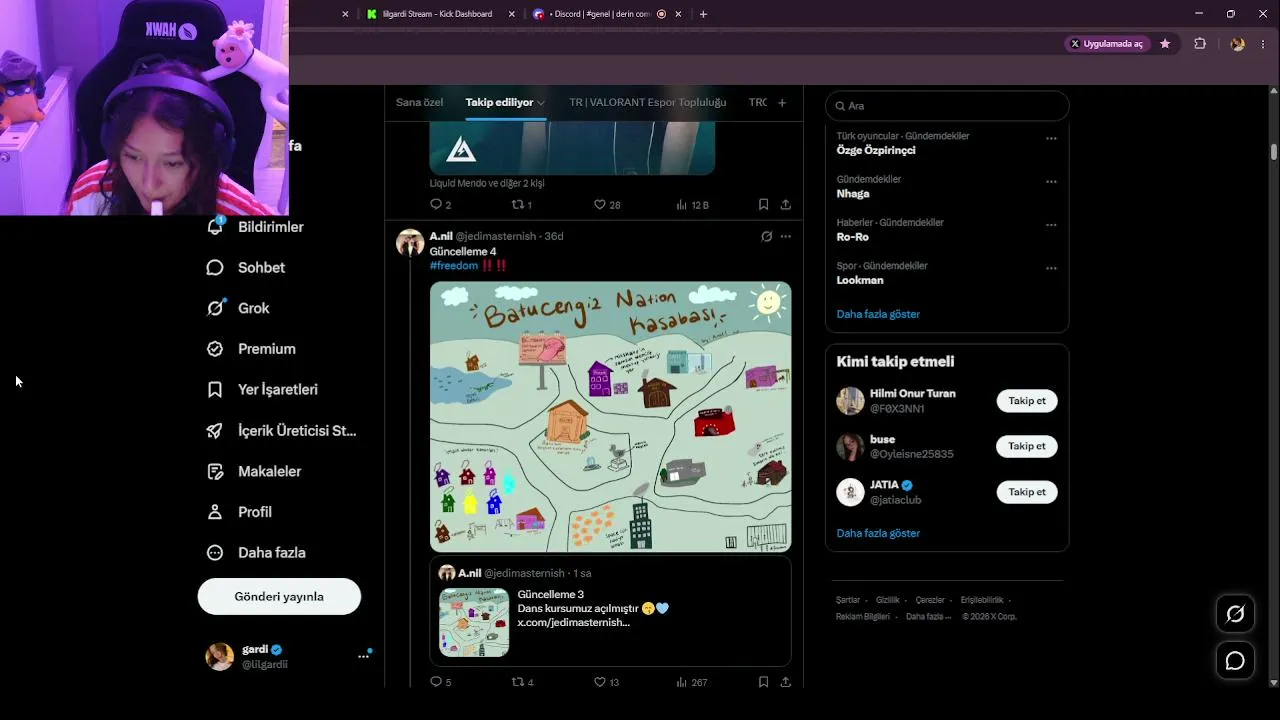Viewport: 1280px width, 720px height.
Task: View analytics showing 12 B views
Action: pos(692,204)
